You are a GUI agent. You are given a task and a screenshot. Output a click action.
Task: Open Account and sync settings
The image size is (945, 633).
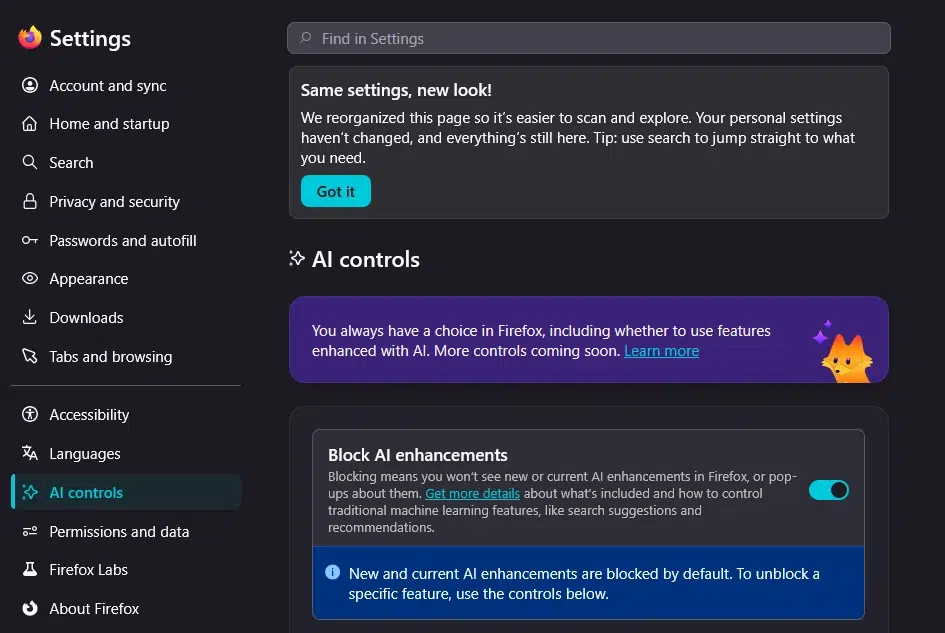[126, 86]
